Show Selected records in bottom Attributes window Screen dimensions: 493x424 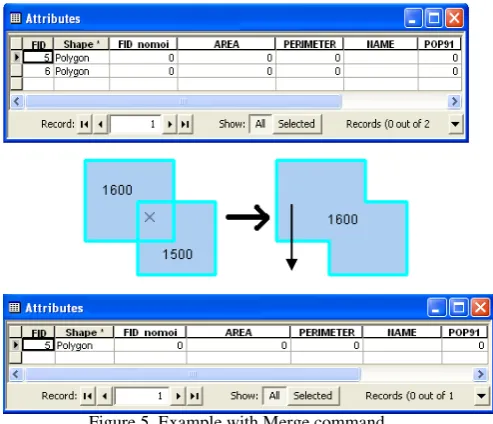click(313, 396)
